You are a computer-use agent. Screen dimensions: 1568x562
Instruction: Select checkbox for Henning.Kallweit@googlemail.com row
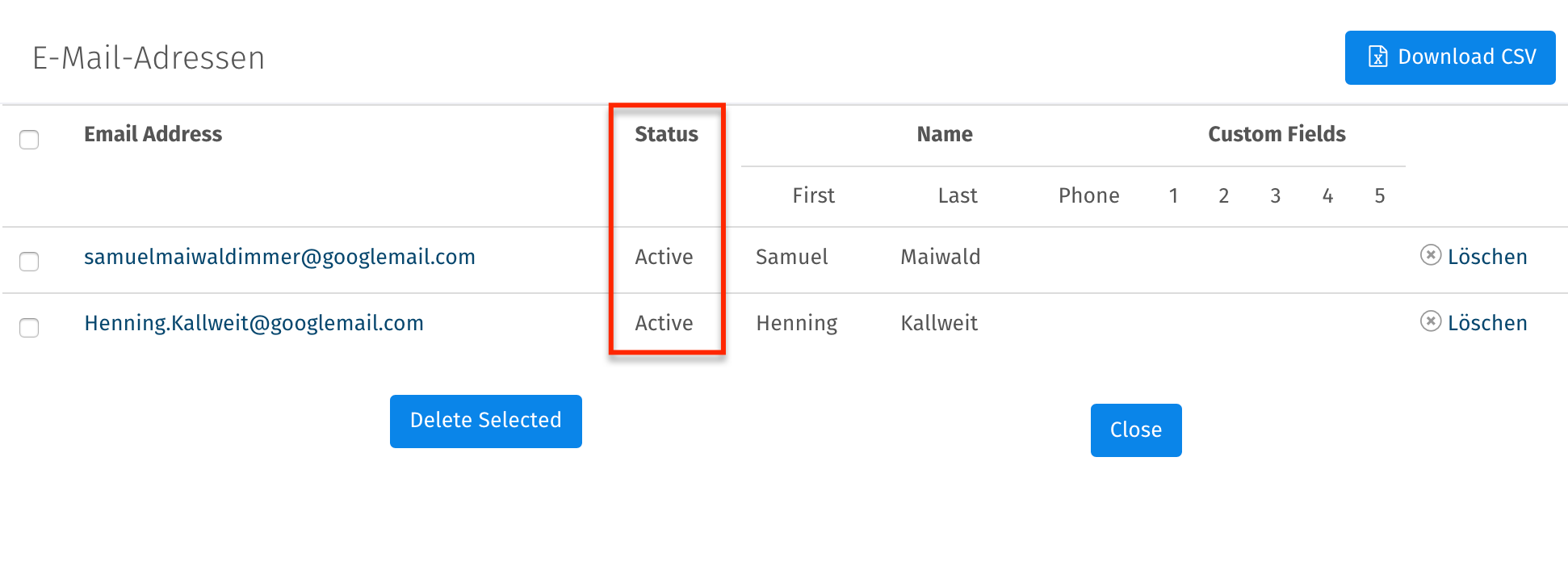tap(29, 328)
